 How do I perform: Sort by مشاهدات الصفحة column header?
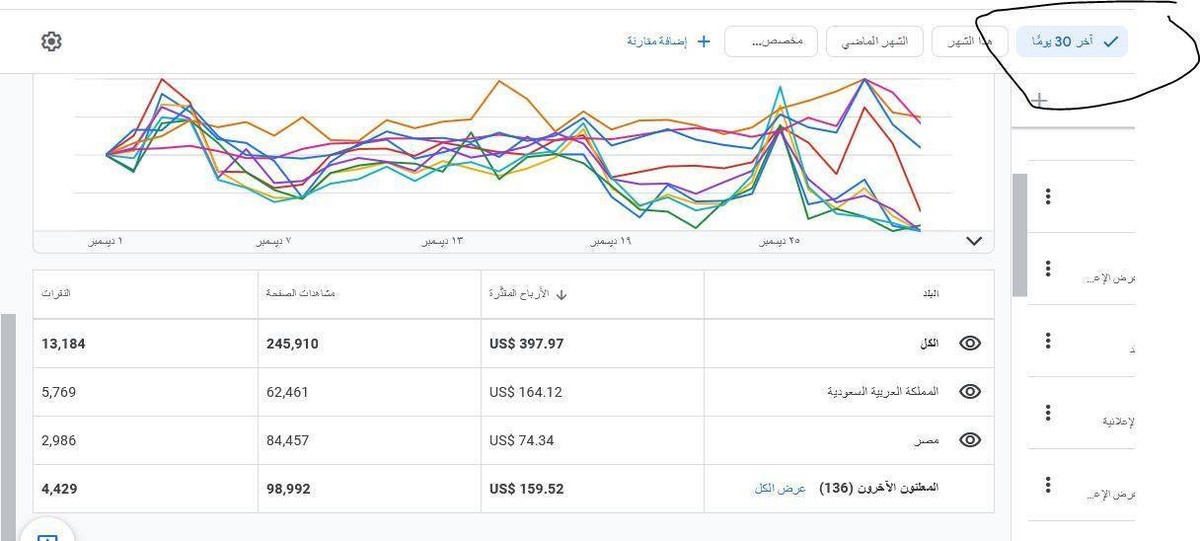[x=293, y=294]
